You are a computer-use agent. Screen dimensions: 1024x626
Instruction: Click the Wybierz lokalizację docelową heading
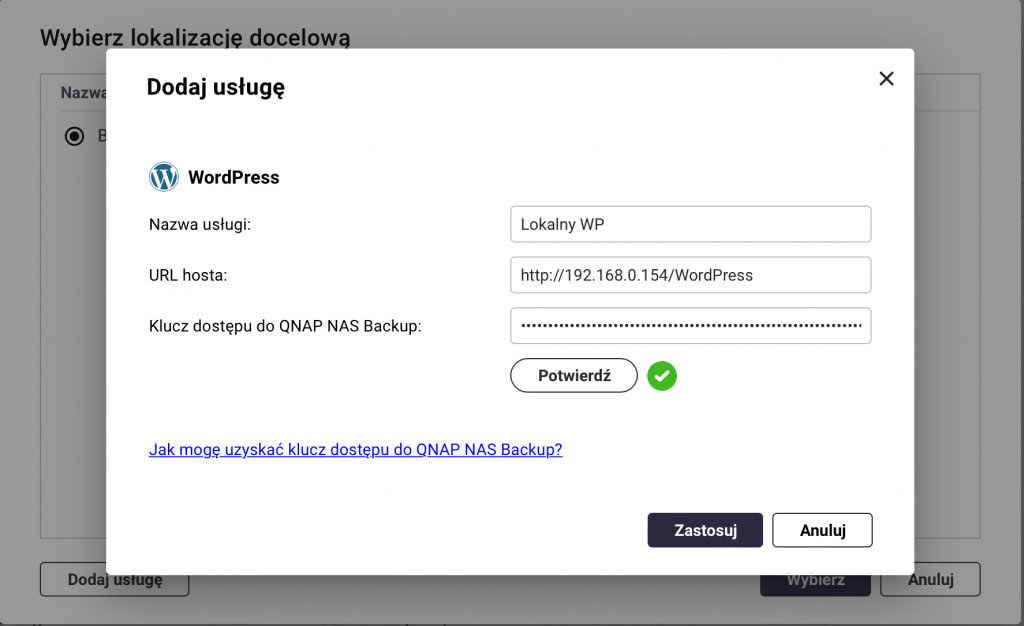(195, 38)
